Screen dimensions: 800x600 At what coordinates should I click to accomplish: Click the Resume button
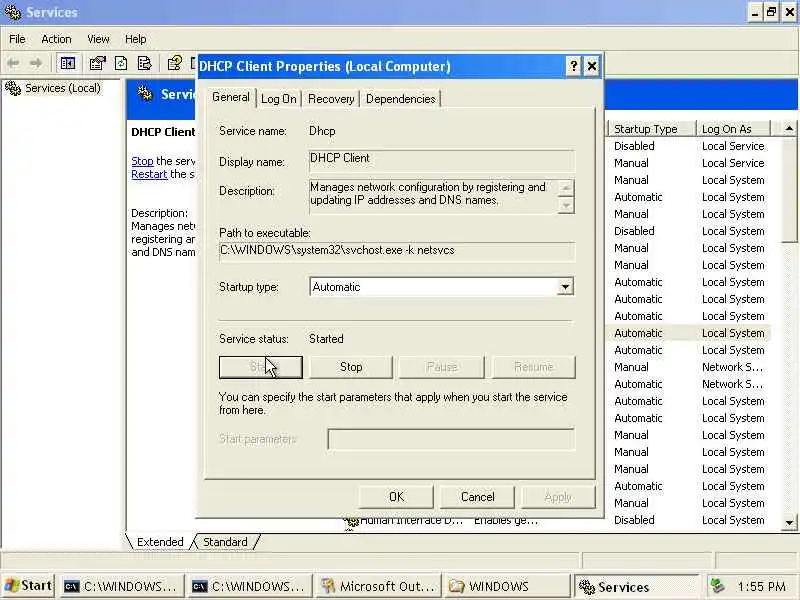pos(534,367)
